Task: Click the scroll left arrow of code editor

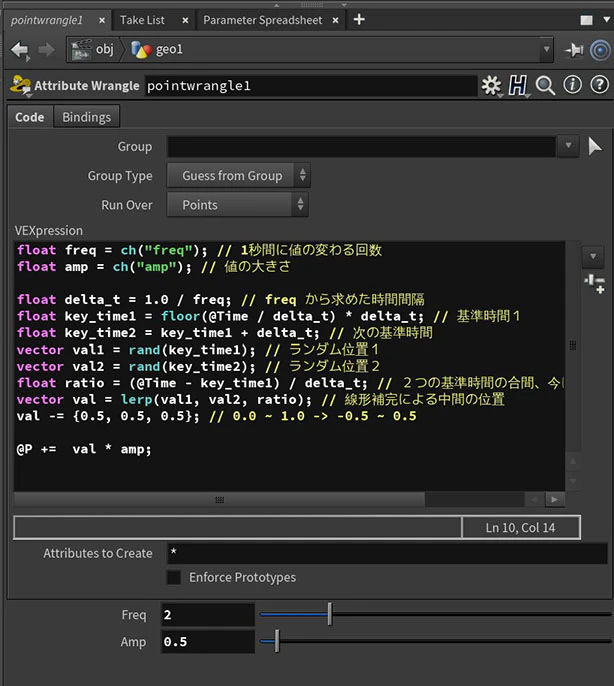Action: [534, 500]
